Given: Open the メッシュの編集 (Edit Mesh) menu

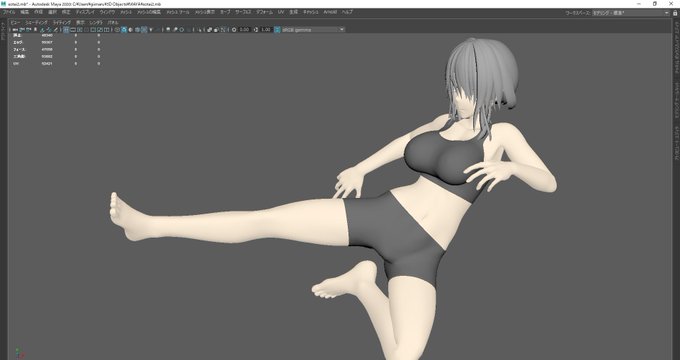Looking at the screenshot, I should (x=149, y=12).
